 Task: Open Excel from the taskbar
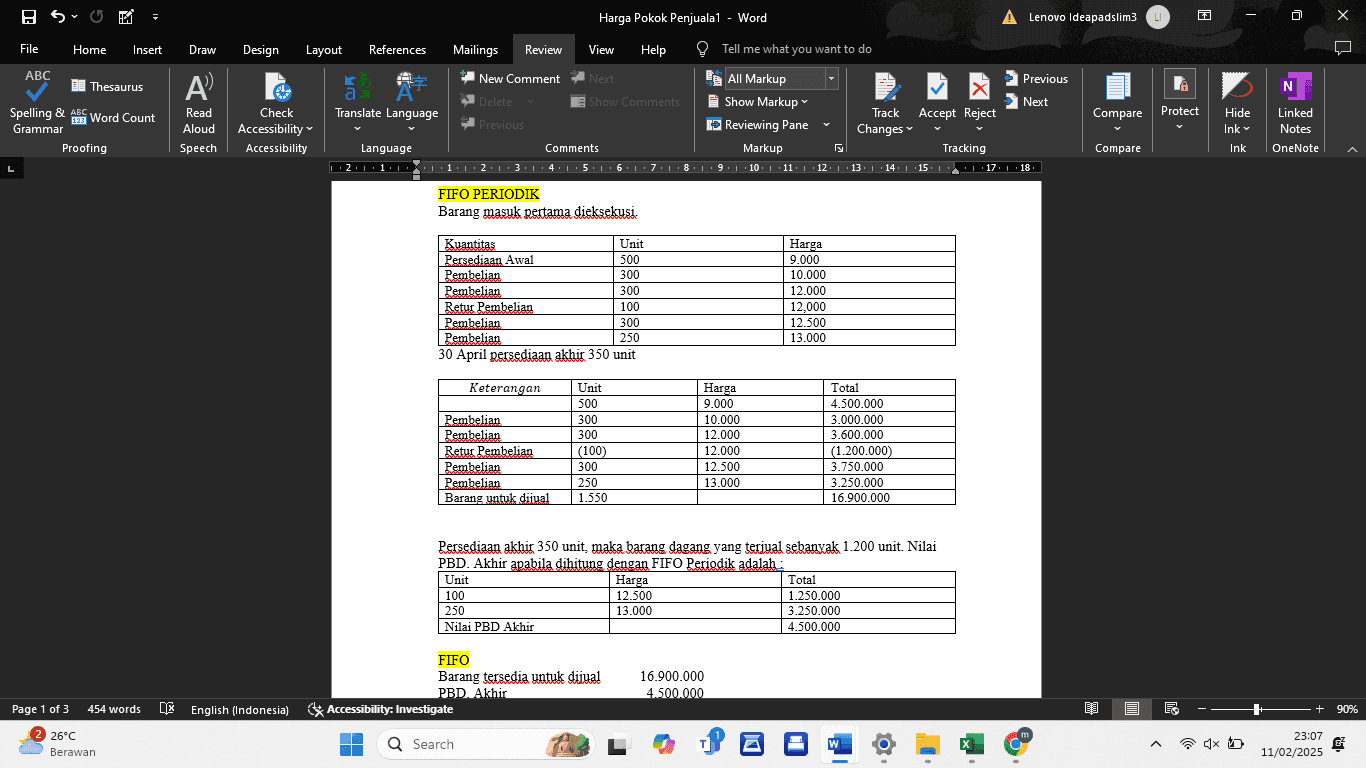970,744
